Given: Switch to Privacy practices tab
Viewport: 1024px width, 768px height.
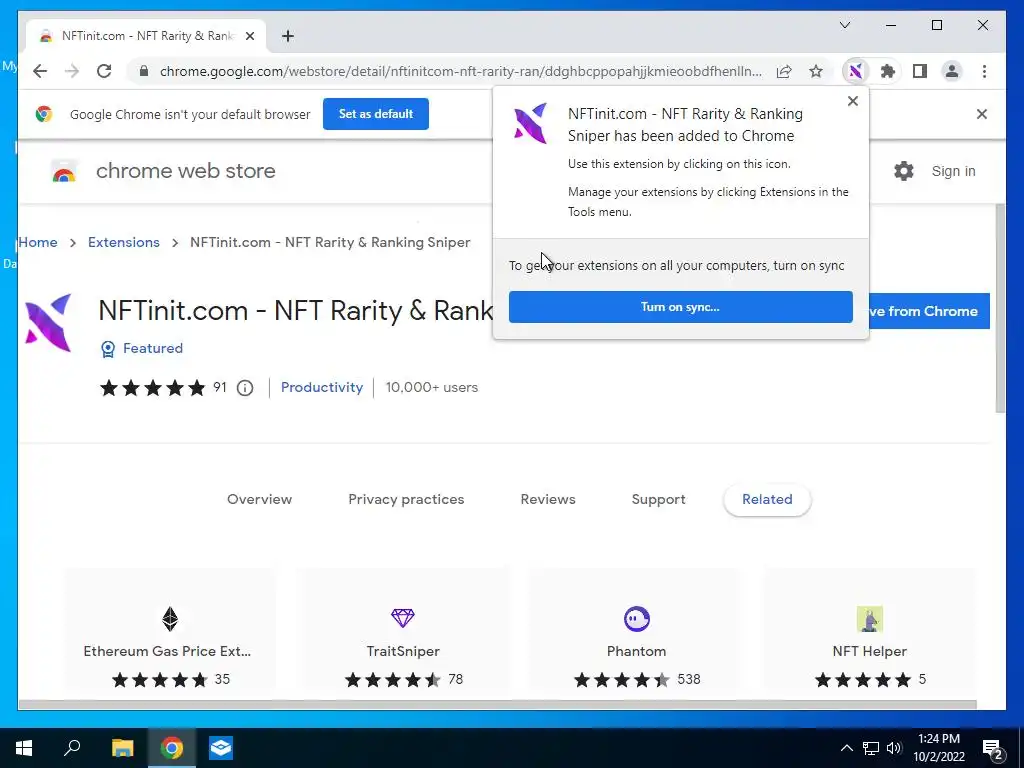Looking at the screenshot, I should [406, 500].
